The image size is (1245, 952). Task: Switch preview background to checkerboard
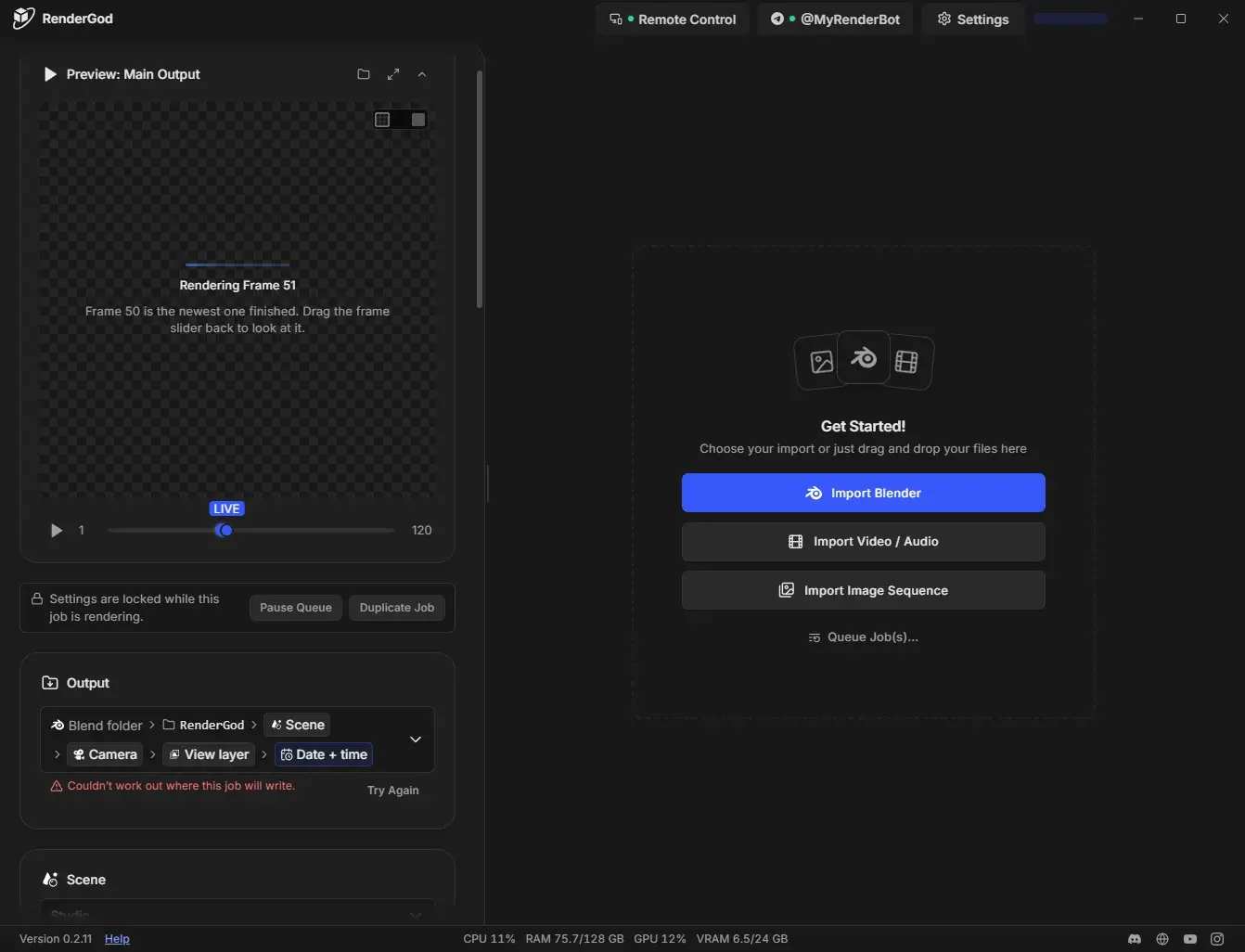click(382, 120)
